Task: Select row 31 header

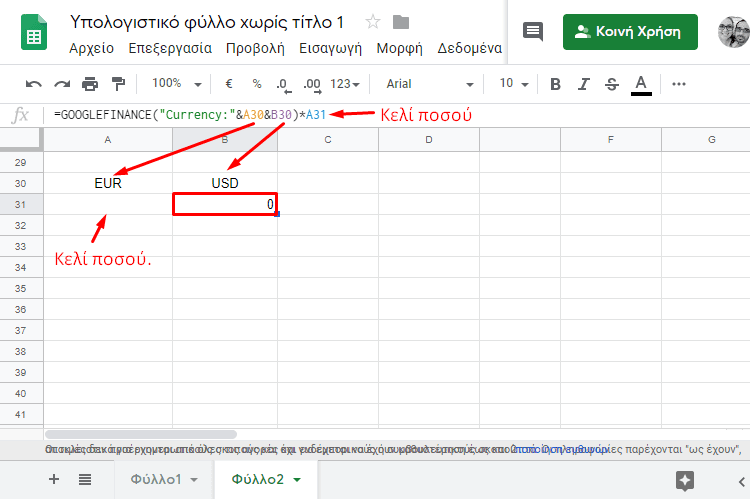Action: coord(21,204)
